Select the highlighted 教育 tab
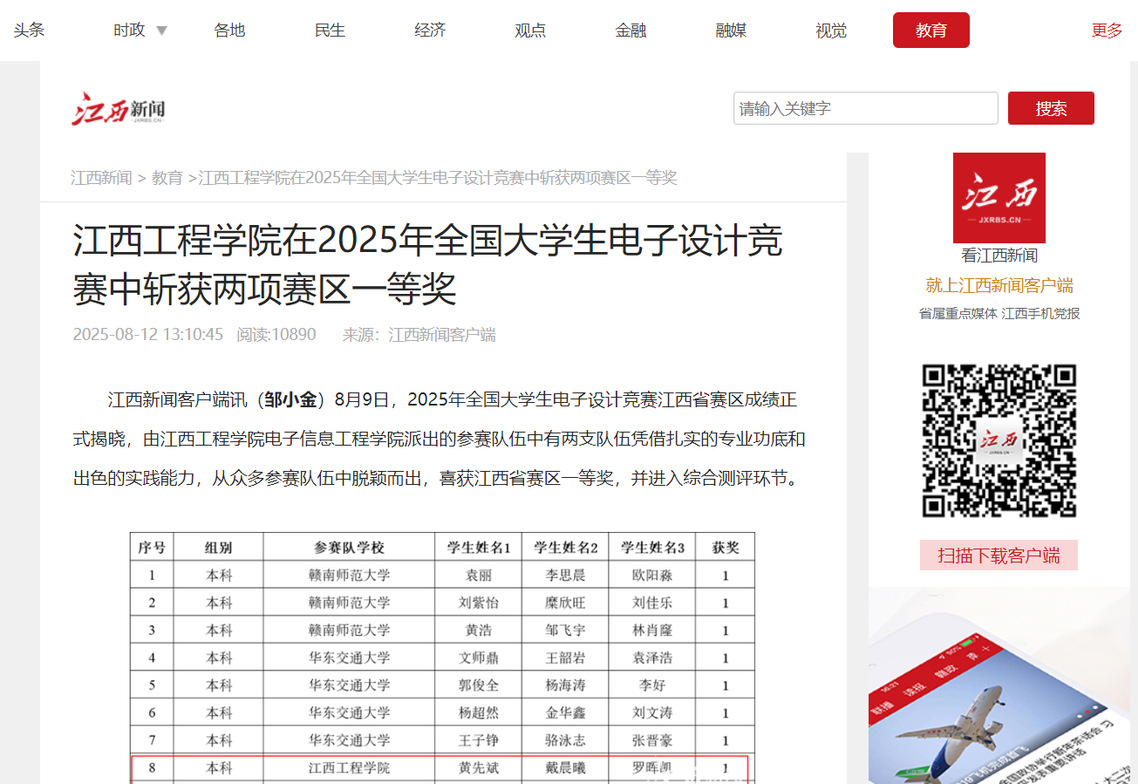The image size is (1138, 784). tap(930, 30)
